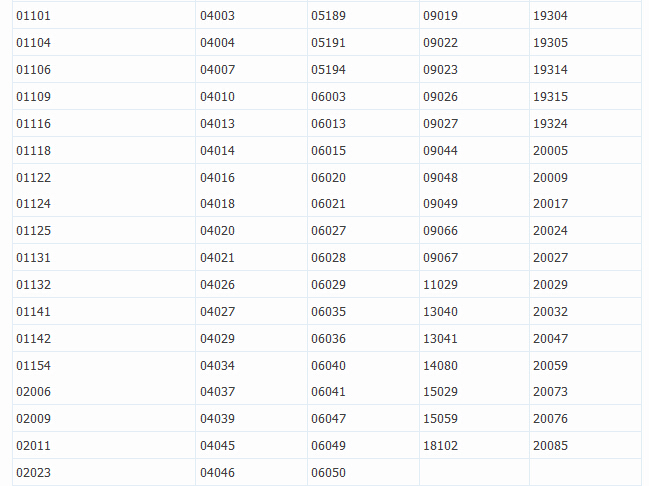The image size is (649, 486).
Task: Click the cell showing 18102
Action: pos(440,446)
